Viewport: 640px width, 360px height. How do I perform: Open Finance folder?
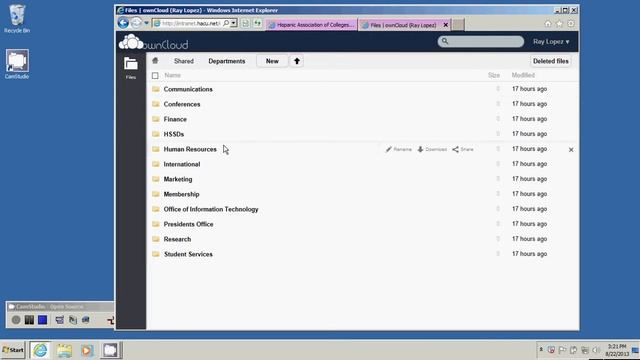click(175, 119)
